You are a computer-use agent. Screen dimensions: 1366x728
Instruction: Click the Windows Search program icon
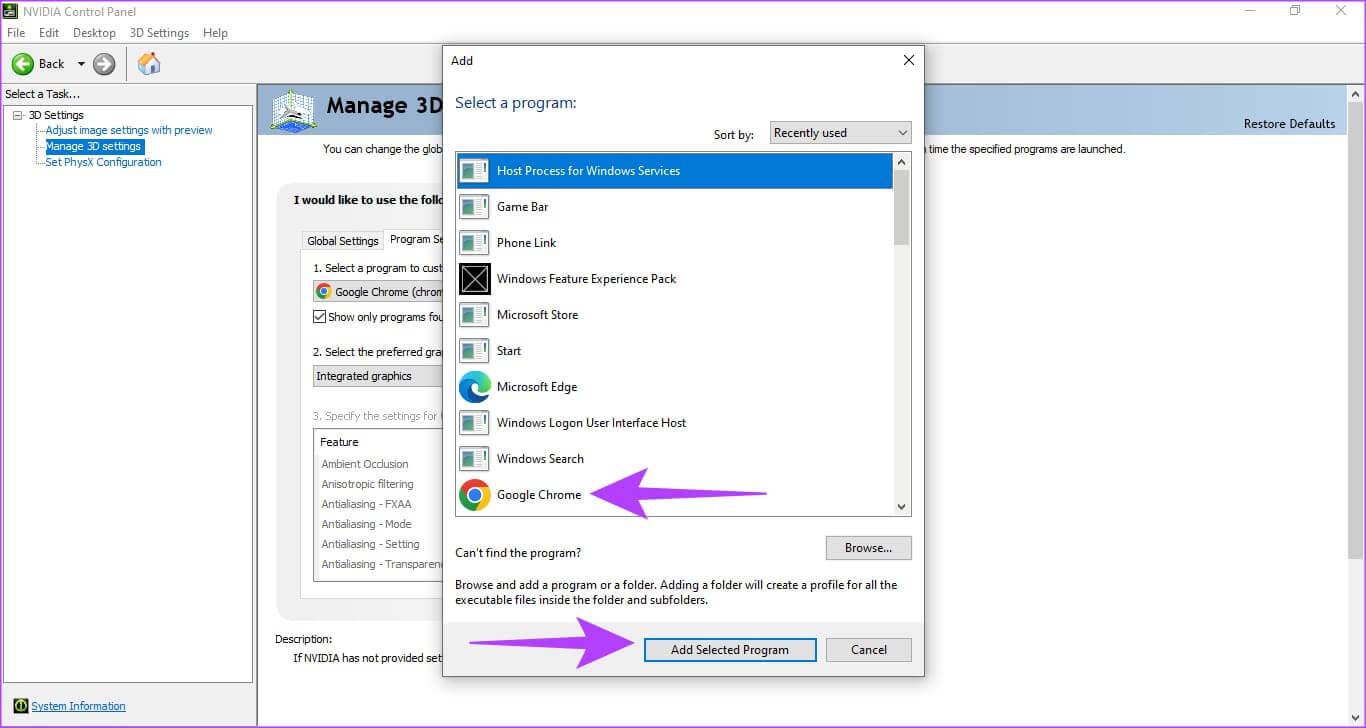[474, 459]
